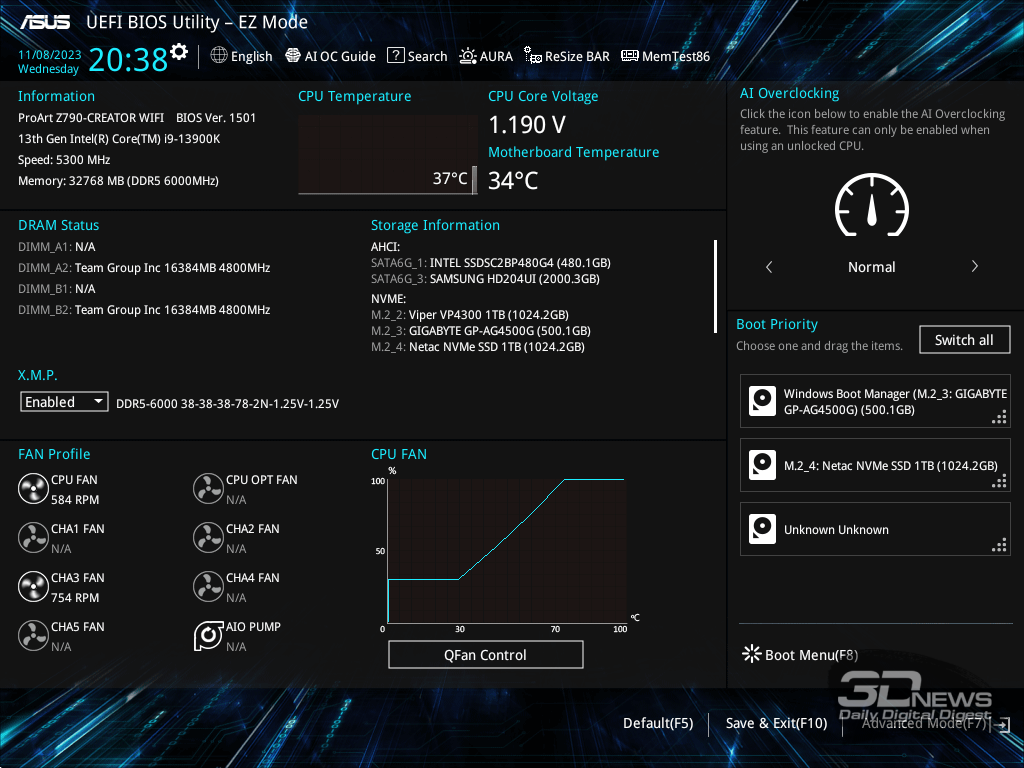Click the globe language icon
Viewport: 1024px width, 768px height.
tap(219, 56)
